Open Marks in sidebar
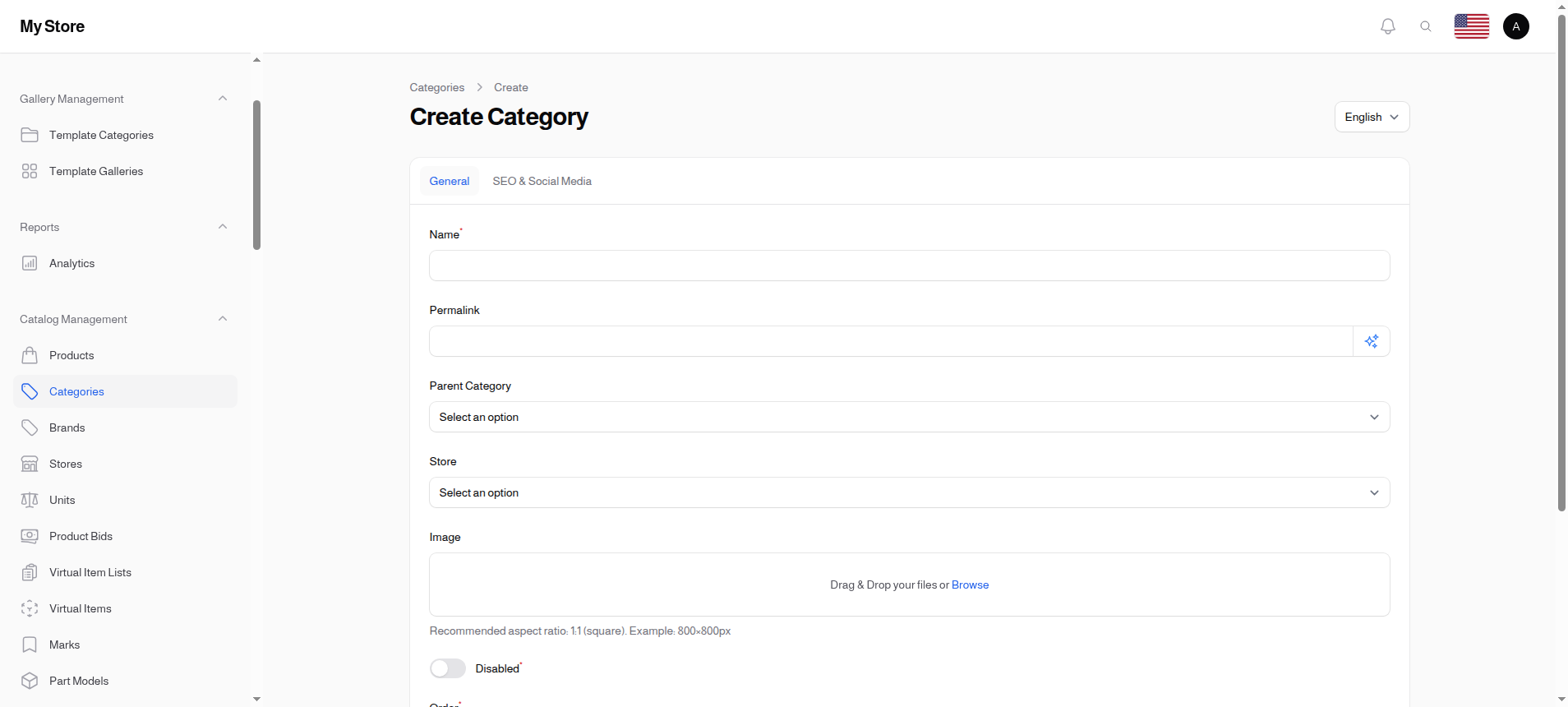This screenshot has height=707, width=1568. coord(125,645)
